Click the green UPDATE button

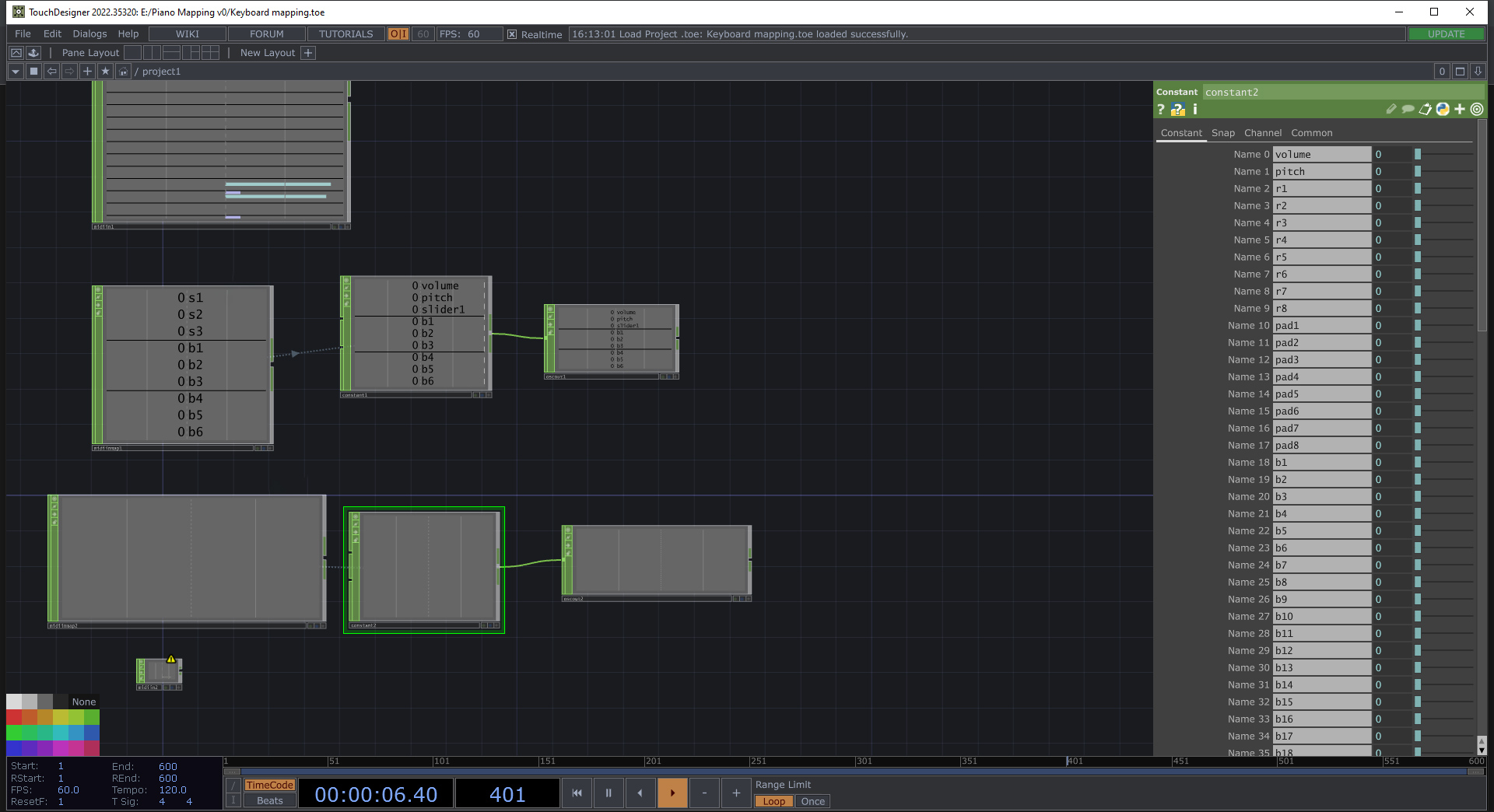(x=1446, y=34)
